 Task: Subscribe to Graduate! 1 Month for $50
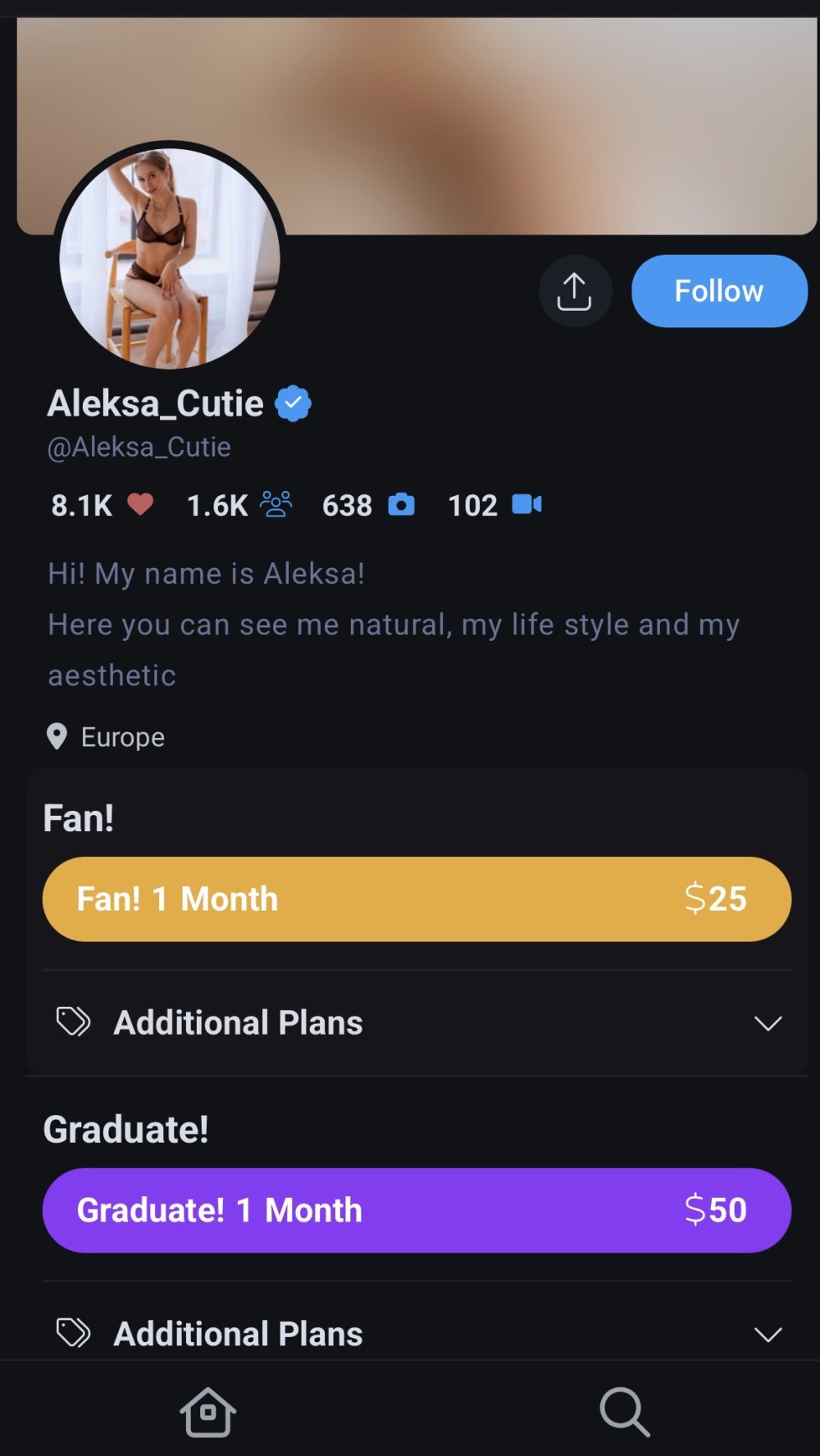coord(417,1210)
